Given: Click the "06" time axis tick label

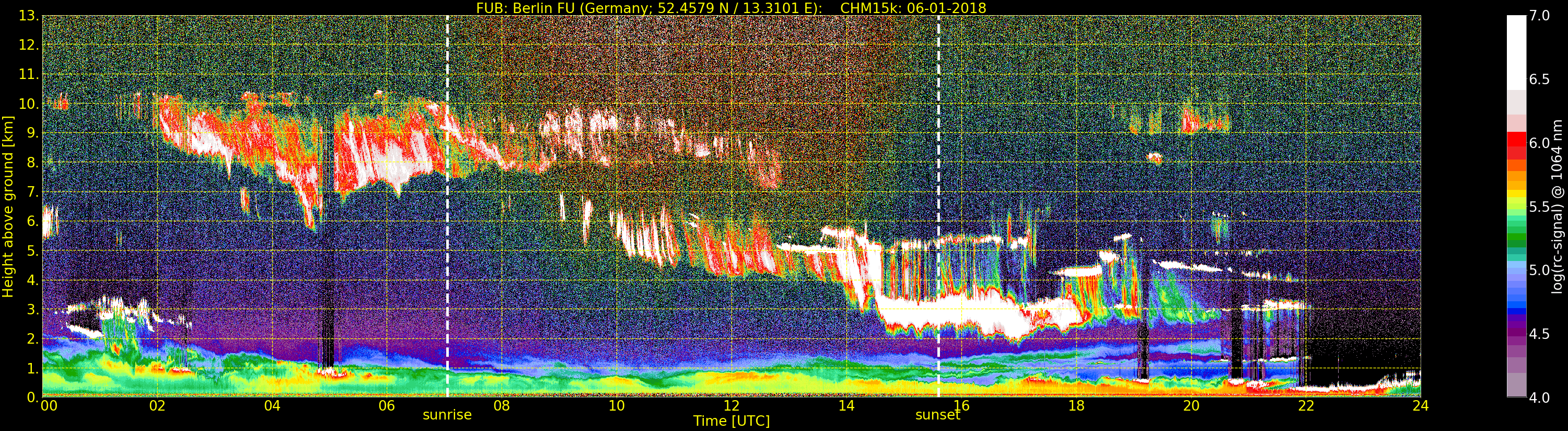Looking at the screenshot, I should (387, 405).
